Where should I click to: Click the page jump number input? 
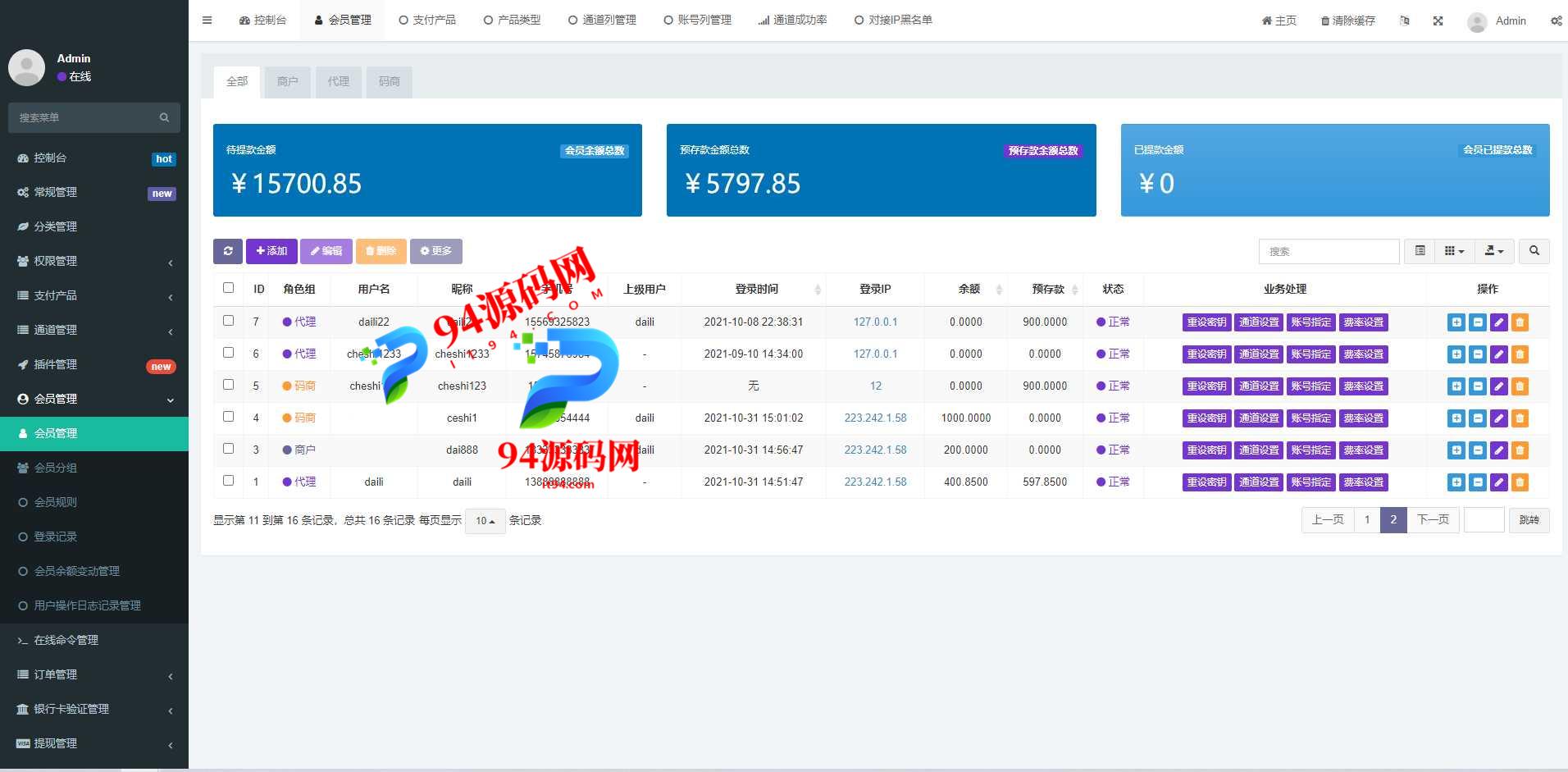1484,520
